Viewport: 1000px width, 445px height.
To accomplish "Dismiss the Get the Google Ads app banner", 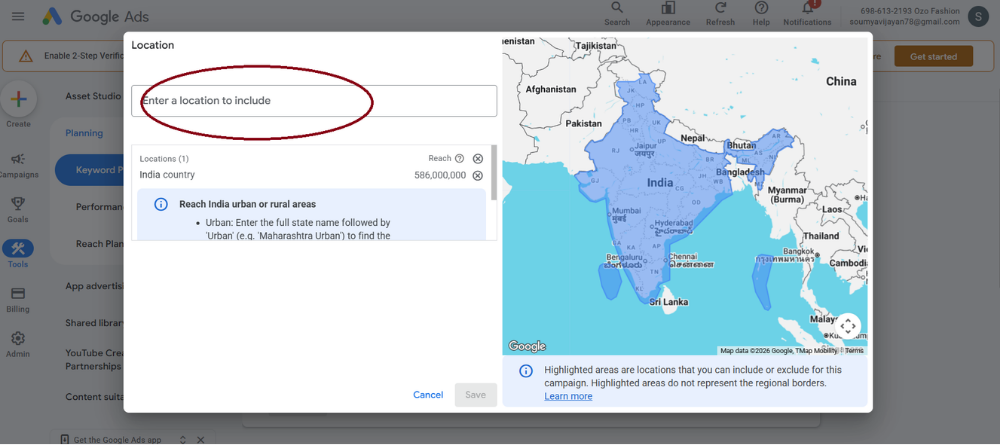I will click(x=200, y=440).
